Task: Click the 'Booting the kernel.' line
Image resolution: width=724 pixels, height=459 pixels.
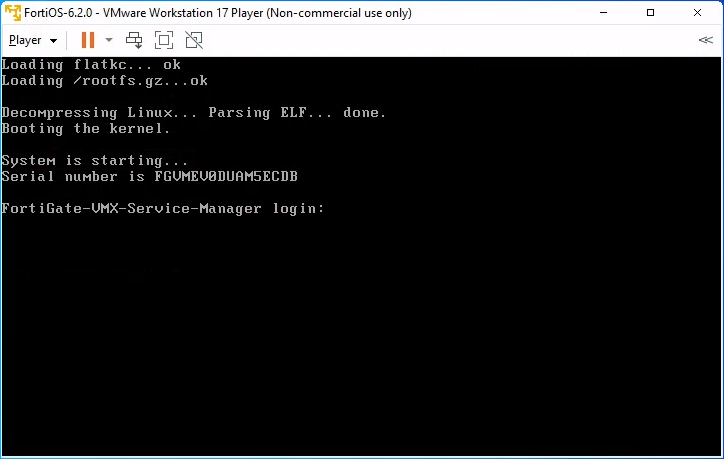Action: point(86,128)
